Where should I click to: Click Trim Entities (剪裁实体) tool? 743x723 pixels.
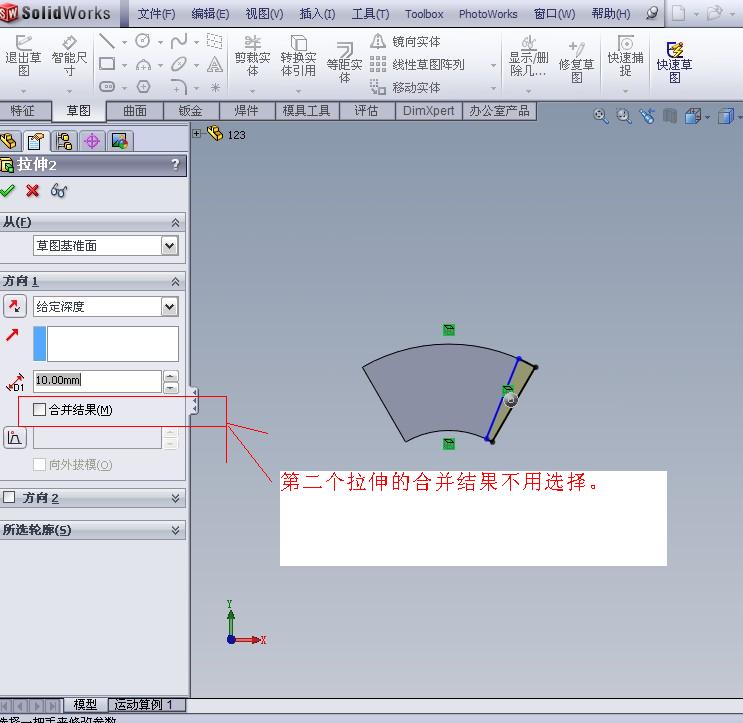(x=253, y=56)
